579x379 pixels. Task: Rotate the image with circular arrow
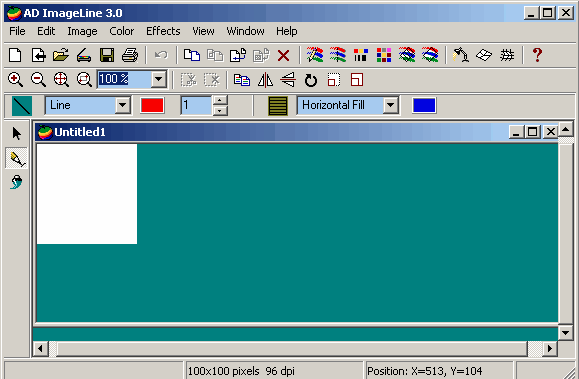coord(311,80)
